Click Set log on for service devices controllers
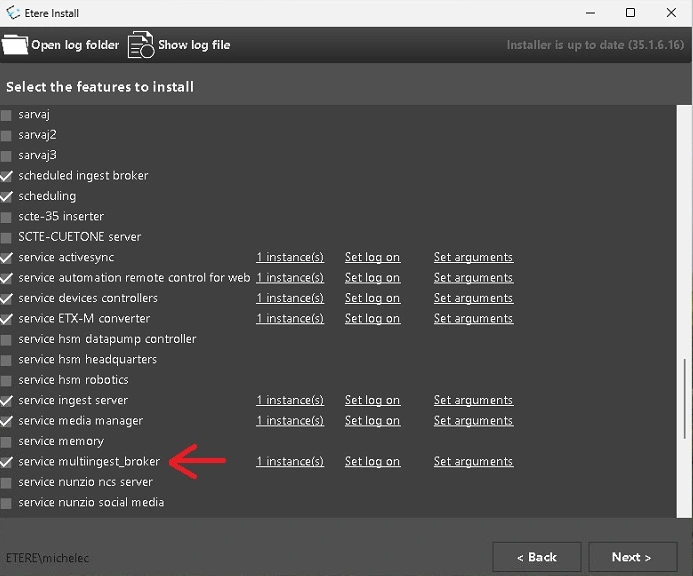This screenshot has width=693, height=576. click(x=372, y=298)
